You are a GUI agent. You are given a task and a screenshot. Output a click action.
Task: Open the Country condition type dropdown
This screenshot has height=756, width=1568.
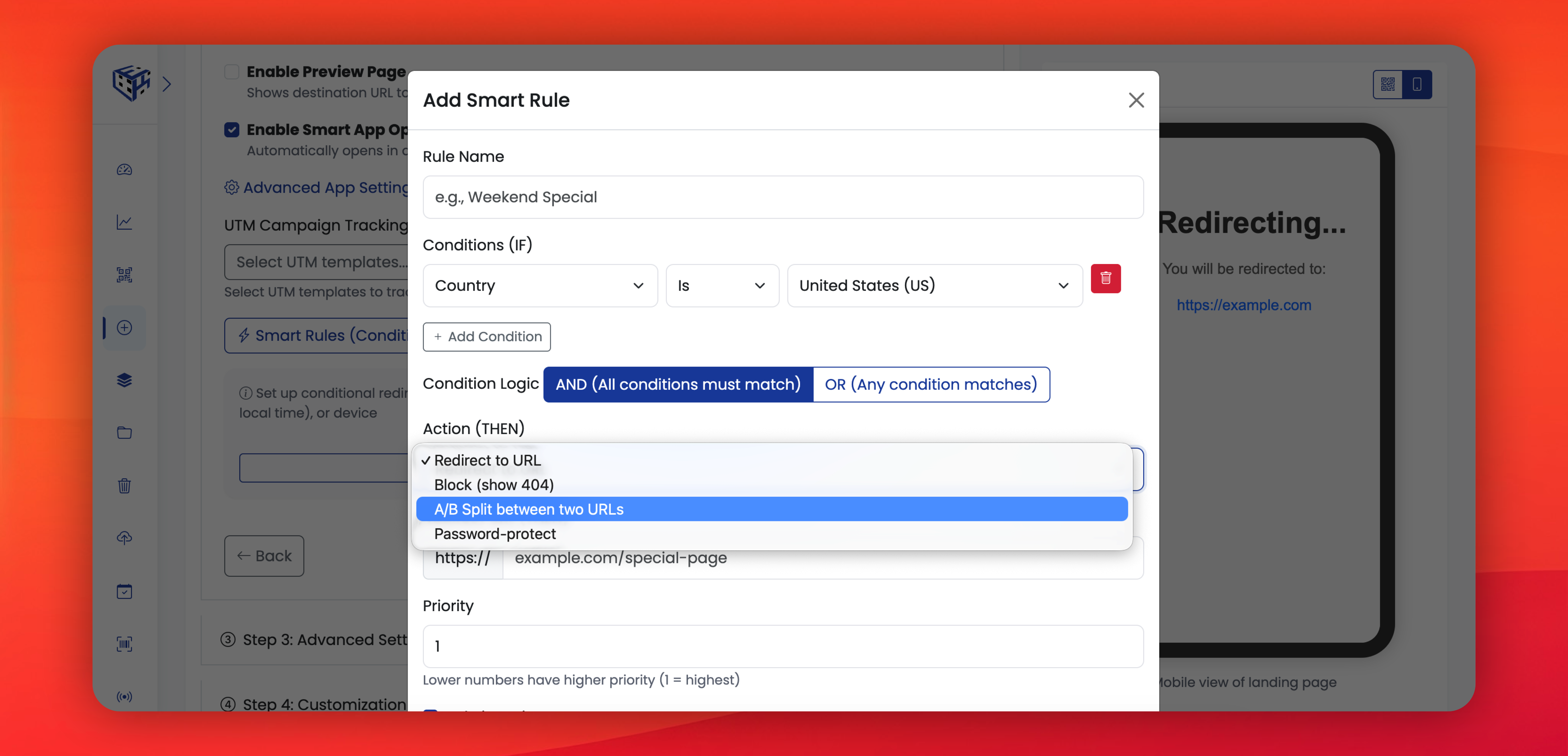(540, 285)
